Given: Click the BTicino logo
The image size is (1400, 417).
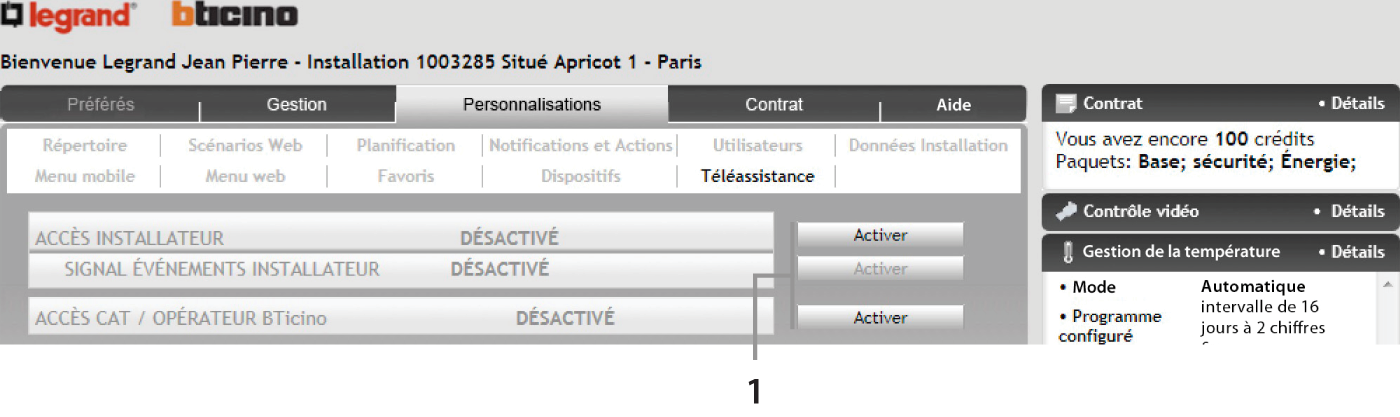Looking at the screenshot, I should 235,15.
